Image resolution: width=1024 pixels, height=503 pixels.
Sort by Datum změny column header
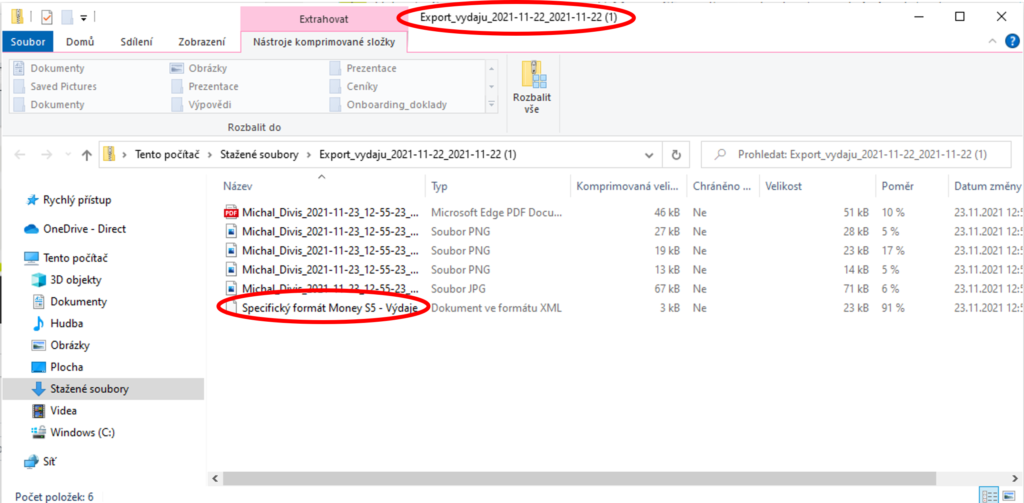(987, 186)
